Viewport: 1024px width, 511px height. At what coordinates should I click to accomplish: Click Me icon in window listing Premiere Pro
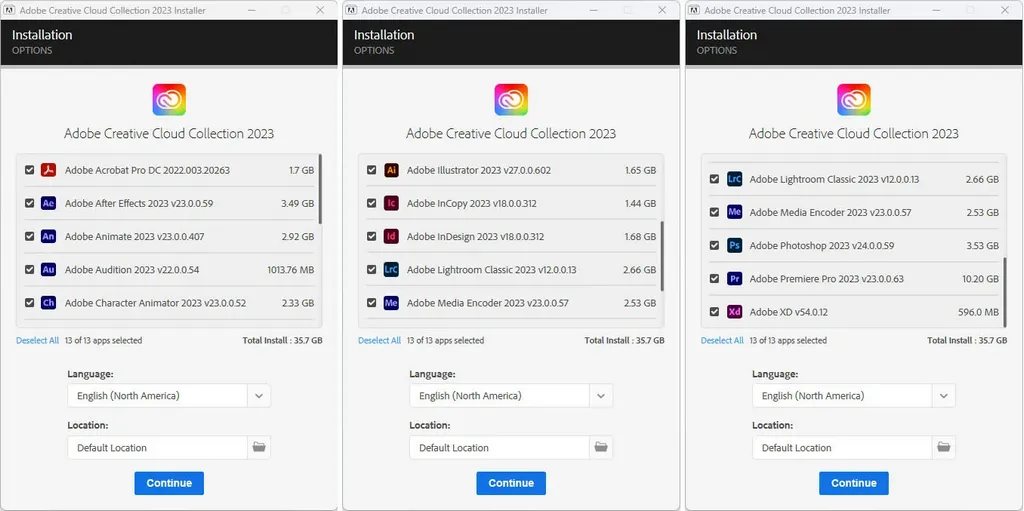pyautogui.click(x=734, y=212)
